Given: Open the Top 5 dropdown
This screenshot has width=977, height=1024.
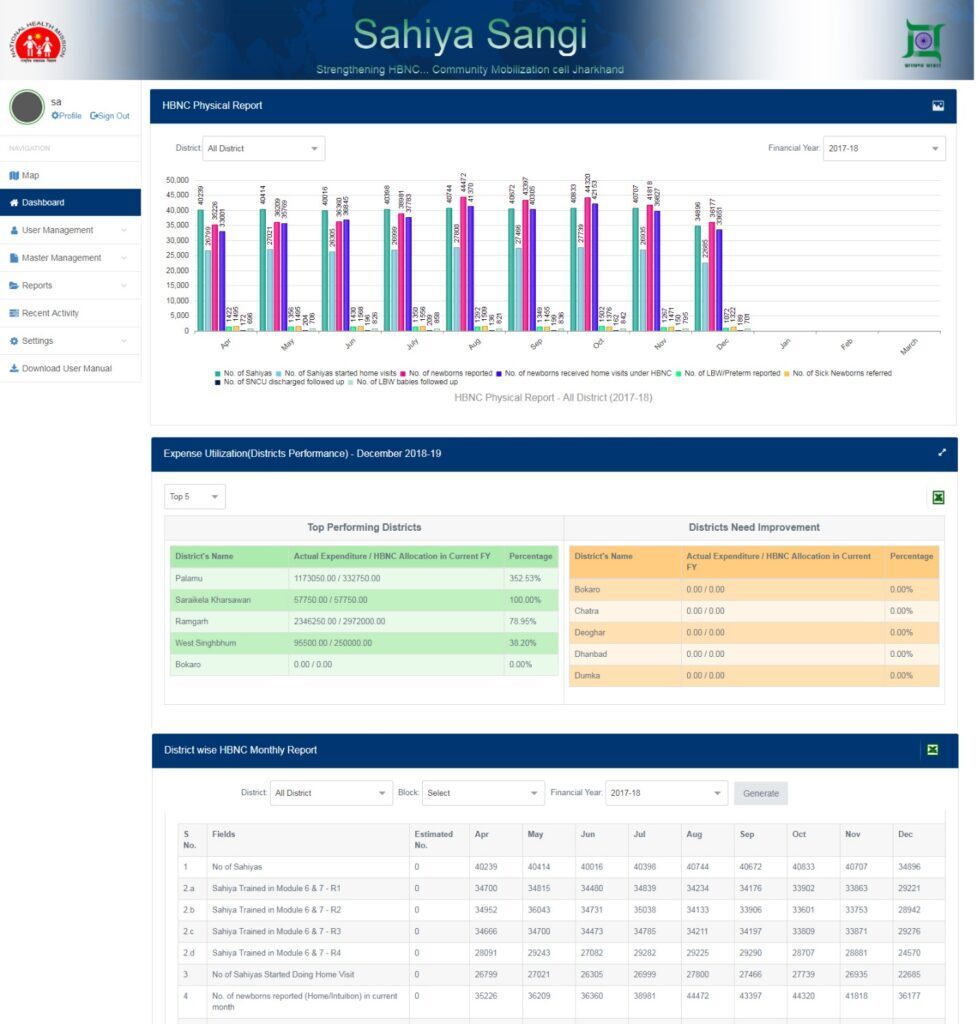Looking at the screenshot, I should 195,497.
